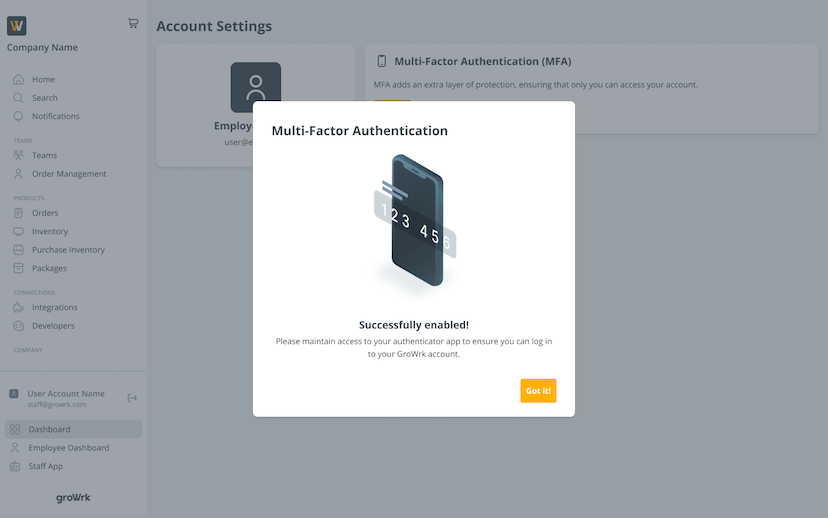This screenshot has height=518, width=828.
Task: Click the employee profile avatar thumbnail
Action: click(255, 88)
